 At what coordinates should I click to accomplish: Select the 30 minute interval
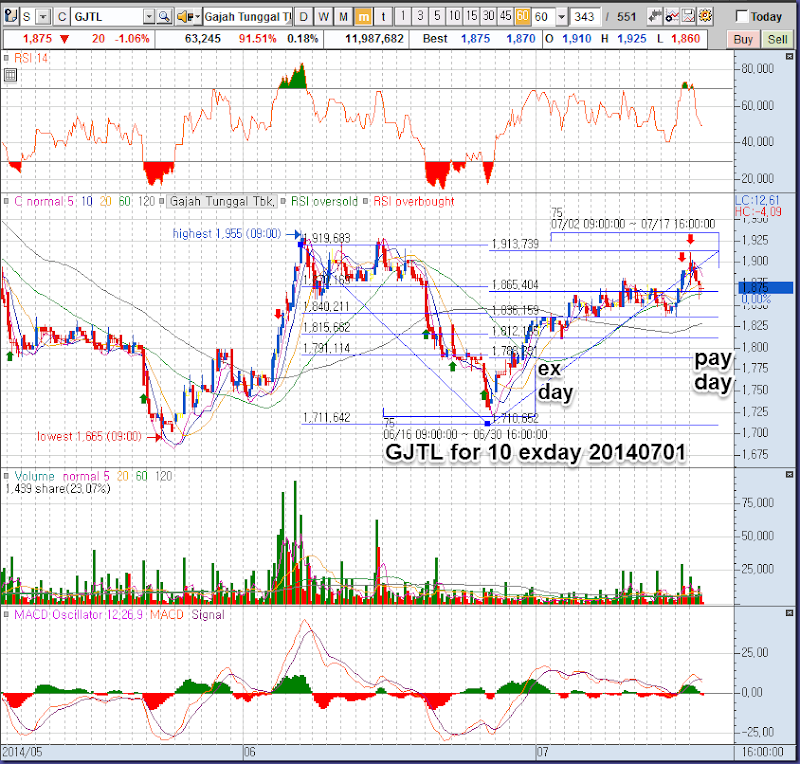click(x=488, y=16)
